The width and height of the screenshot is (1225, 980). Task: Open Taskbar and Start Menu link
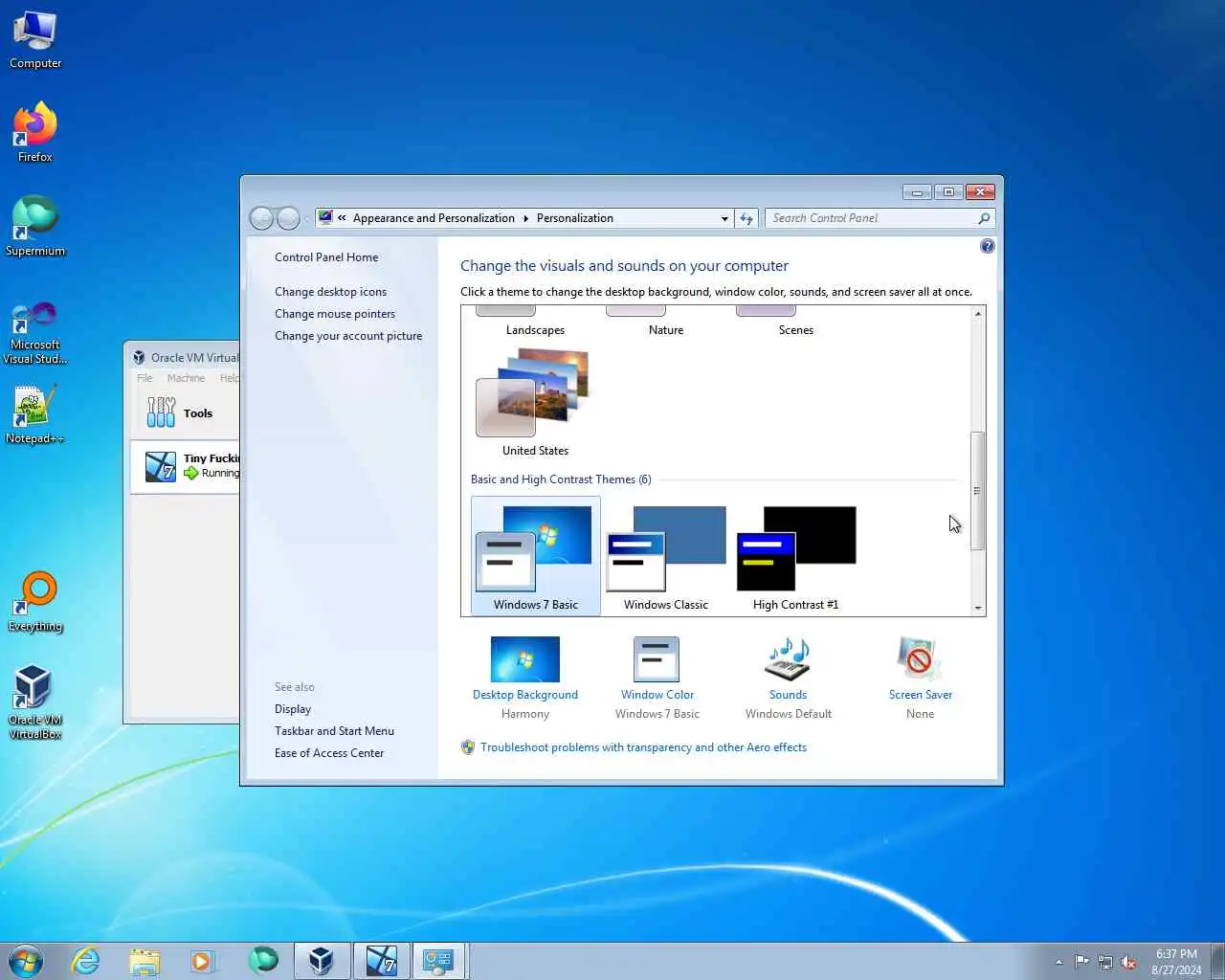[x=334, y=731]
